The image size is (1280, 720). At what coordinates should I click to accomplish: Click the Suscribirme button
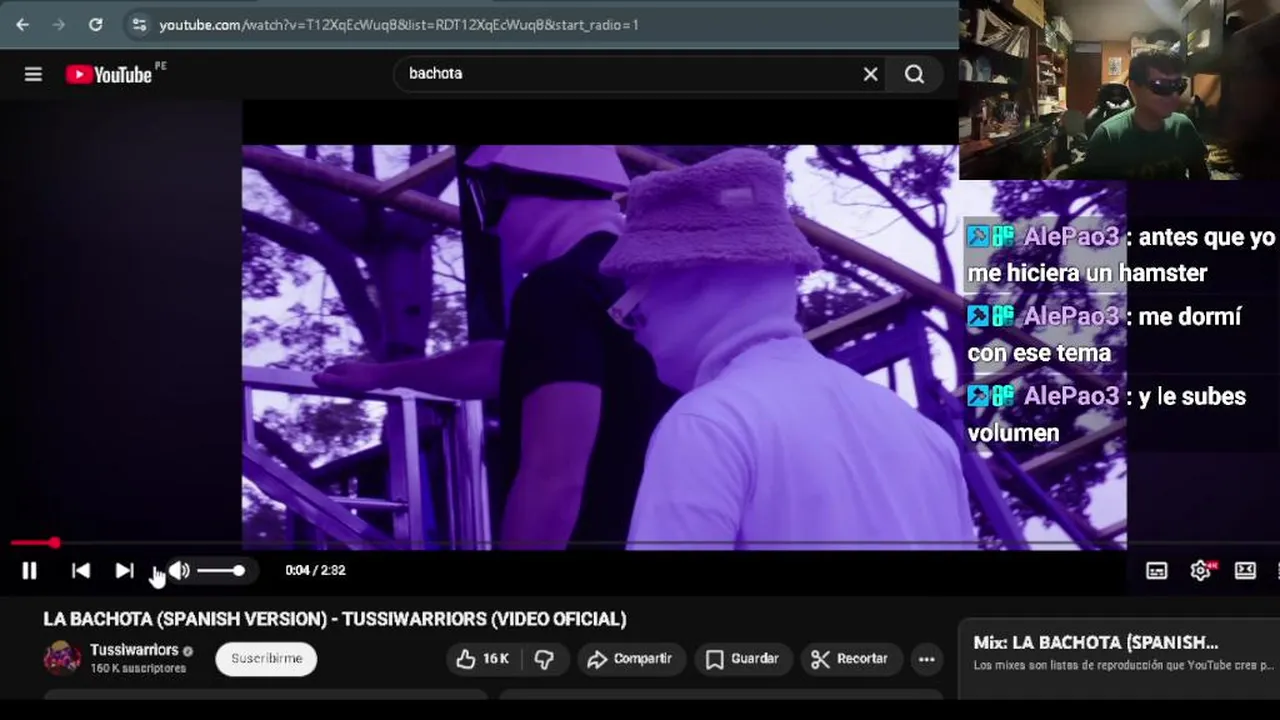(x=266, y=659)
